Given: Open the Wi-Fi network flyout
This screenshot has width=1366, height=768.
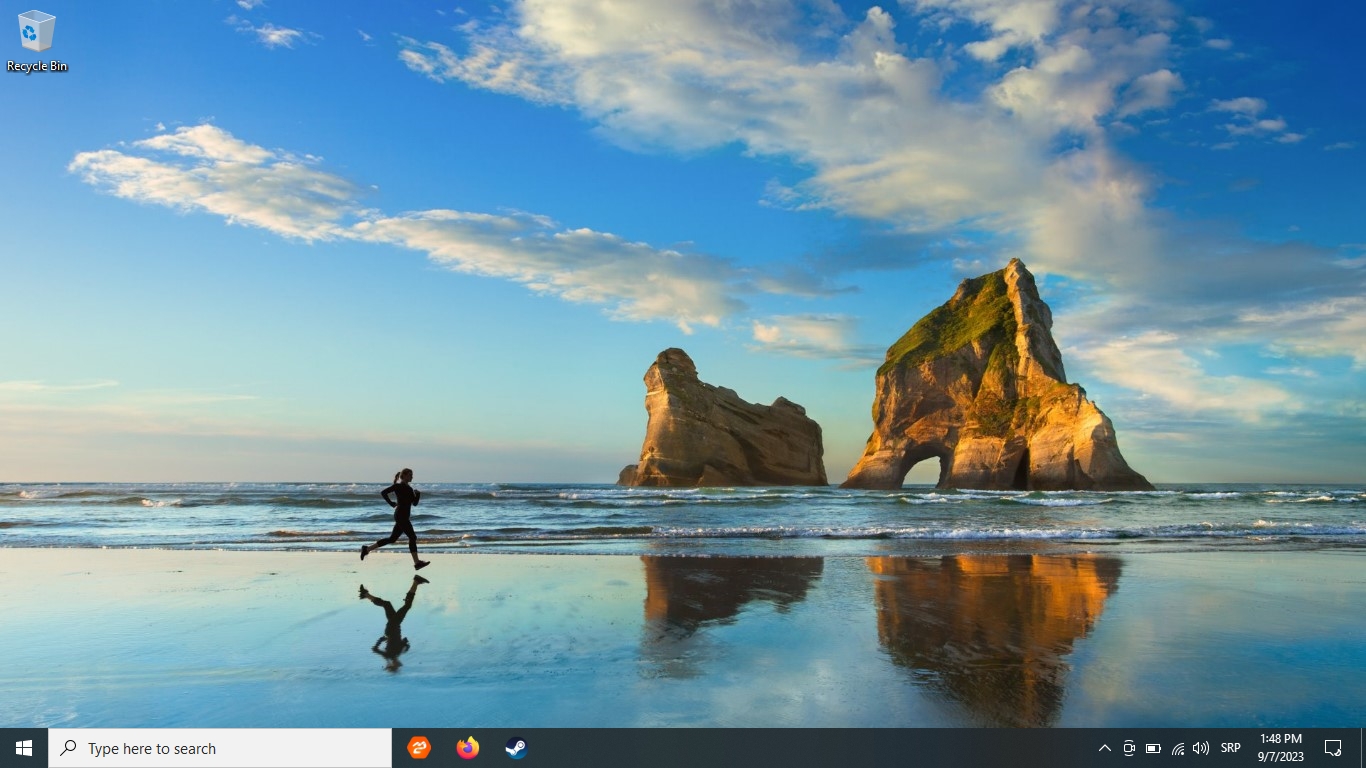Looking at the screenshot, I should 1178,748.
